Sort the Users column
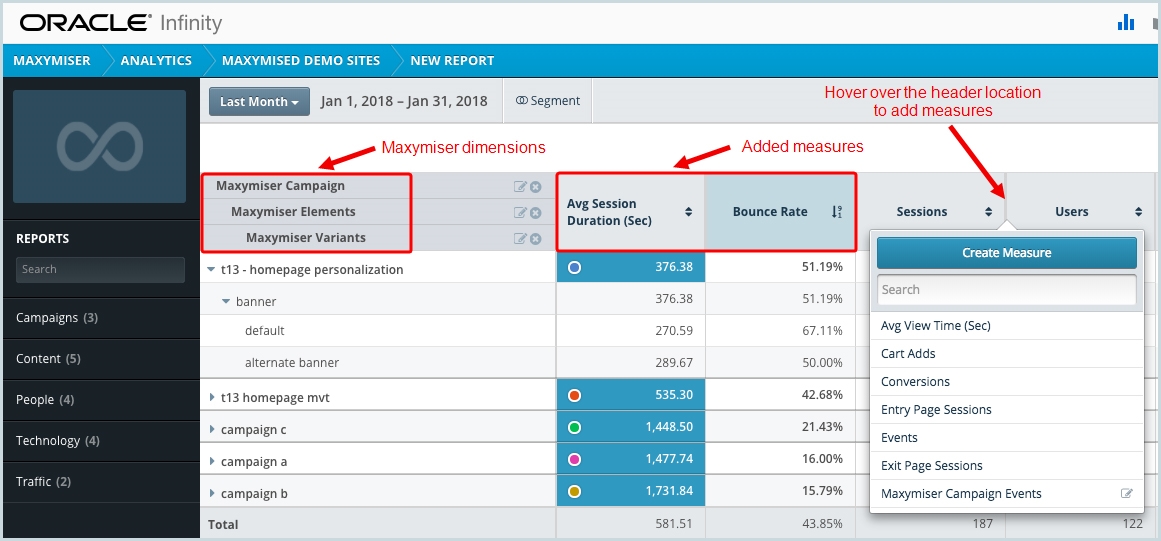Image resolution: width=1161 pixels, height=541 pixels. click(1138, 212)
